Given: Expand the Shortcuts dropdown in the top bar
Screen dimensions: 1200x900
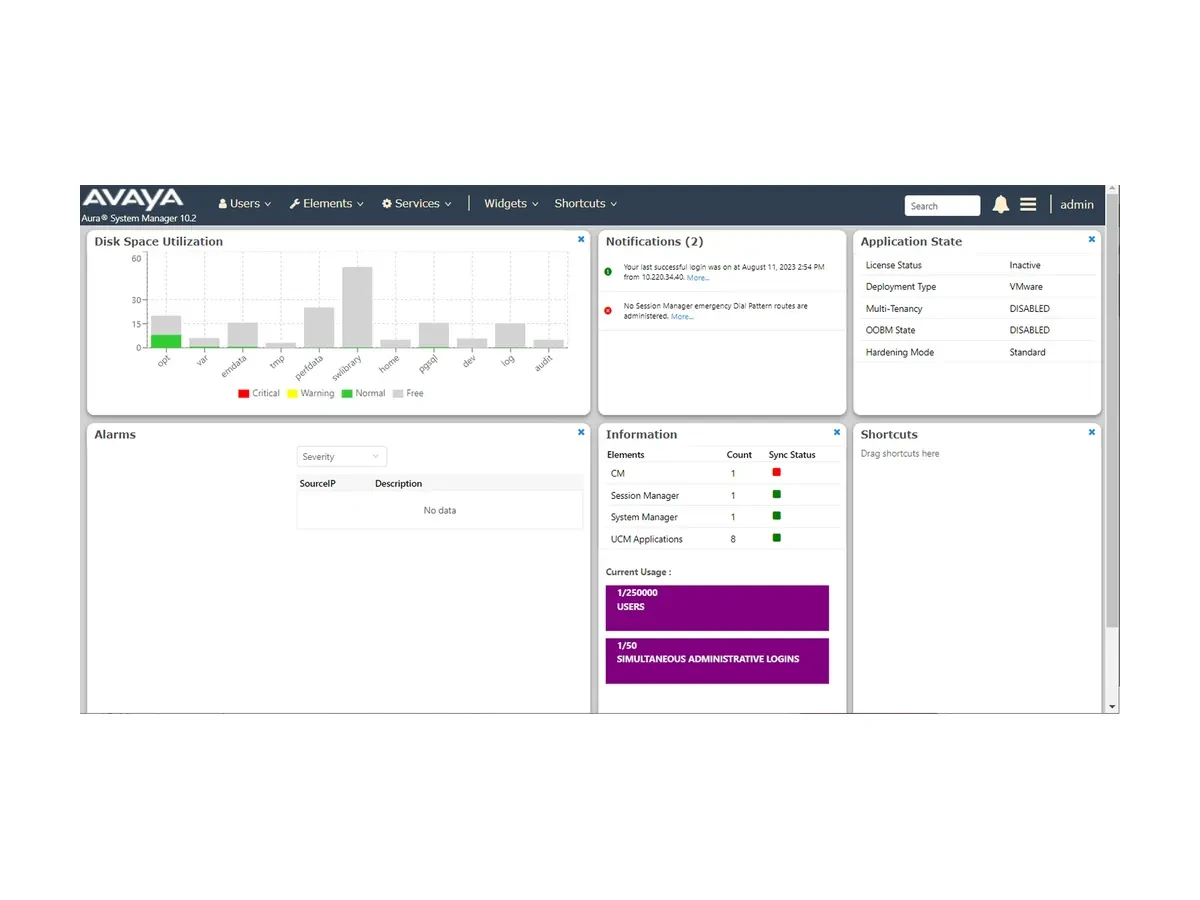Looking at the screenshot, I should click(586, 204).
